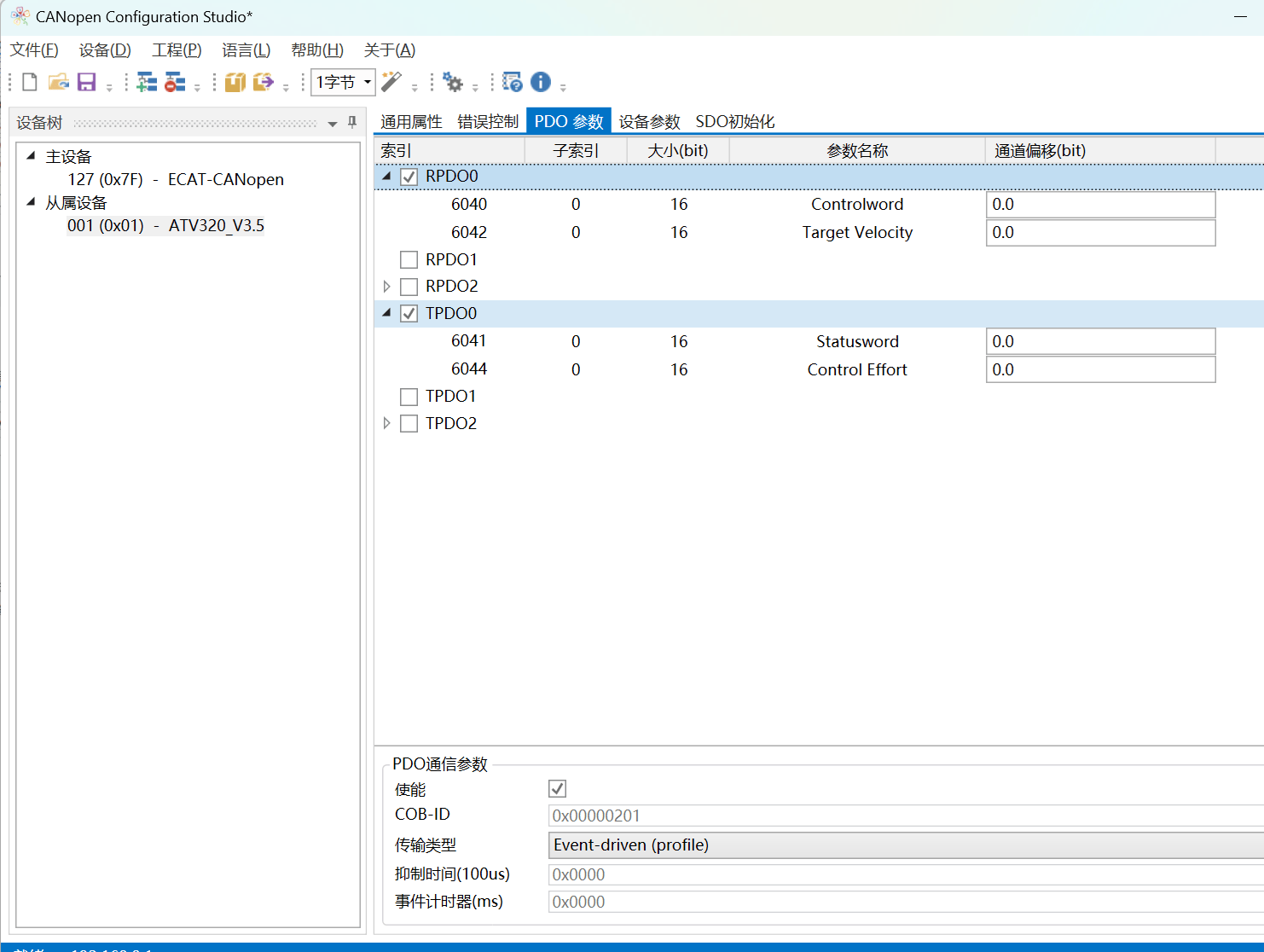
Task: Collapse the RPDO0 row
Action: coord(386,176)
